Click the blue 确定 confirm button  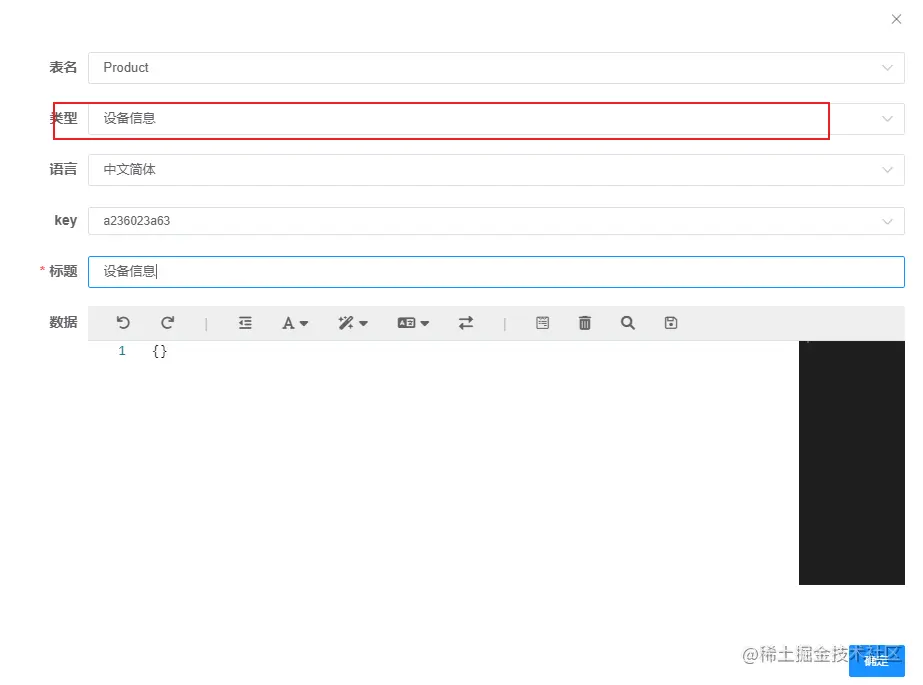876,661
